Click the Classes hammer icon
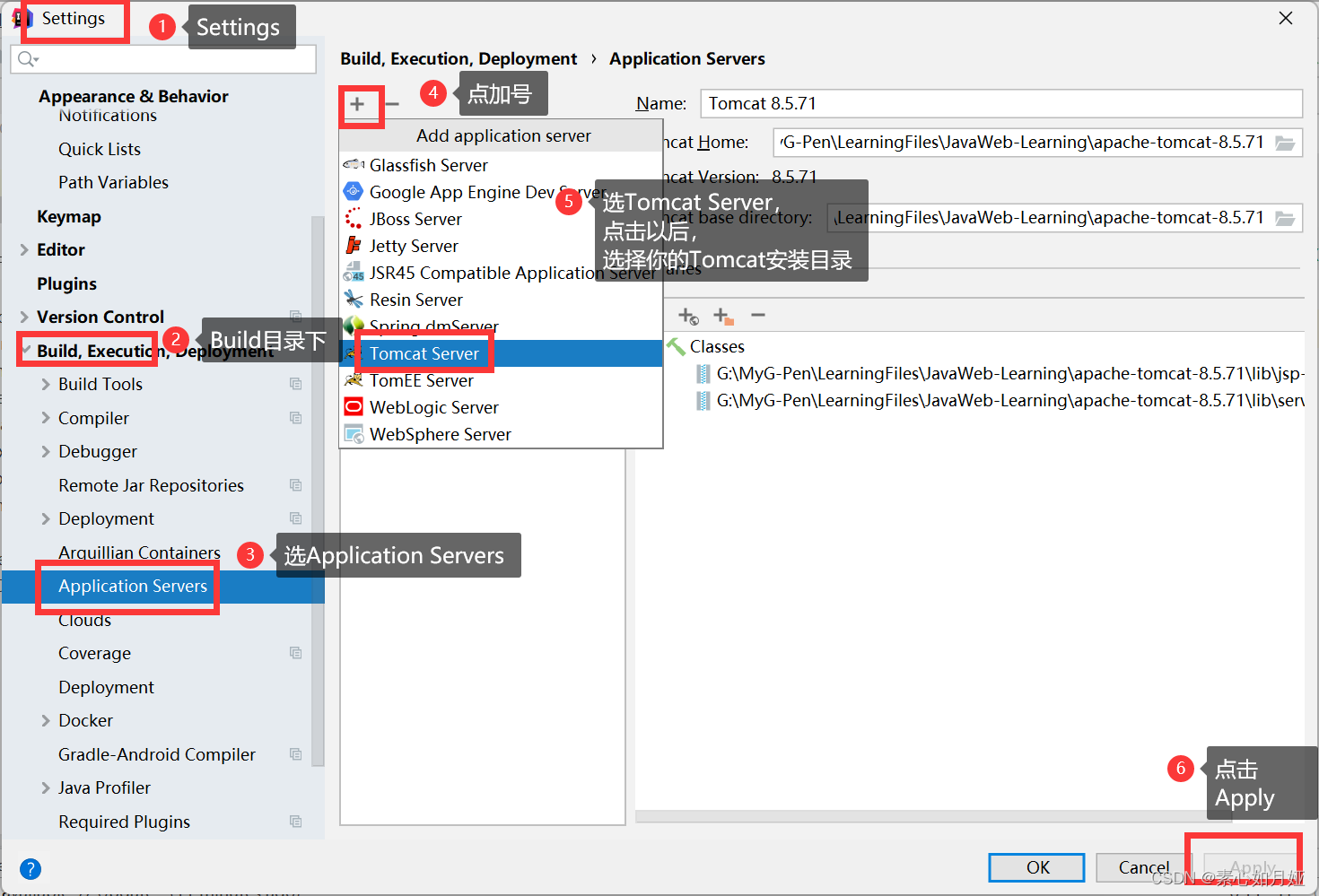The image size is (1319, 896). click(676, 346)
